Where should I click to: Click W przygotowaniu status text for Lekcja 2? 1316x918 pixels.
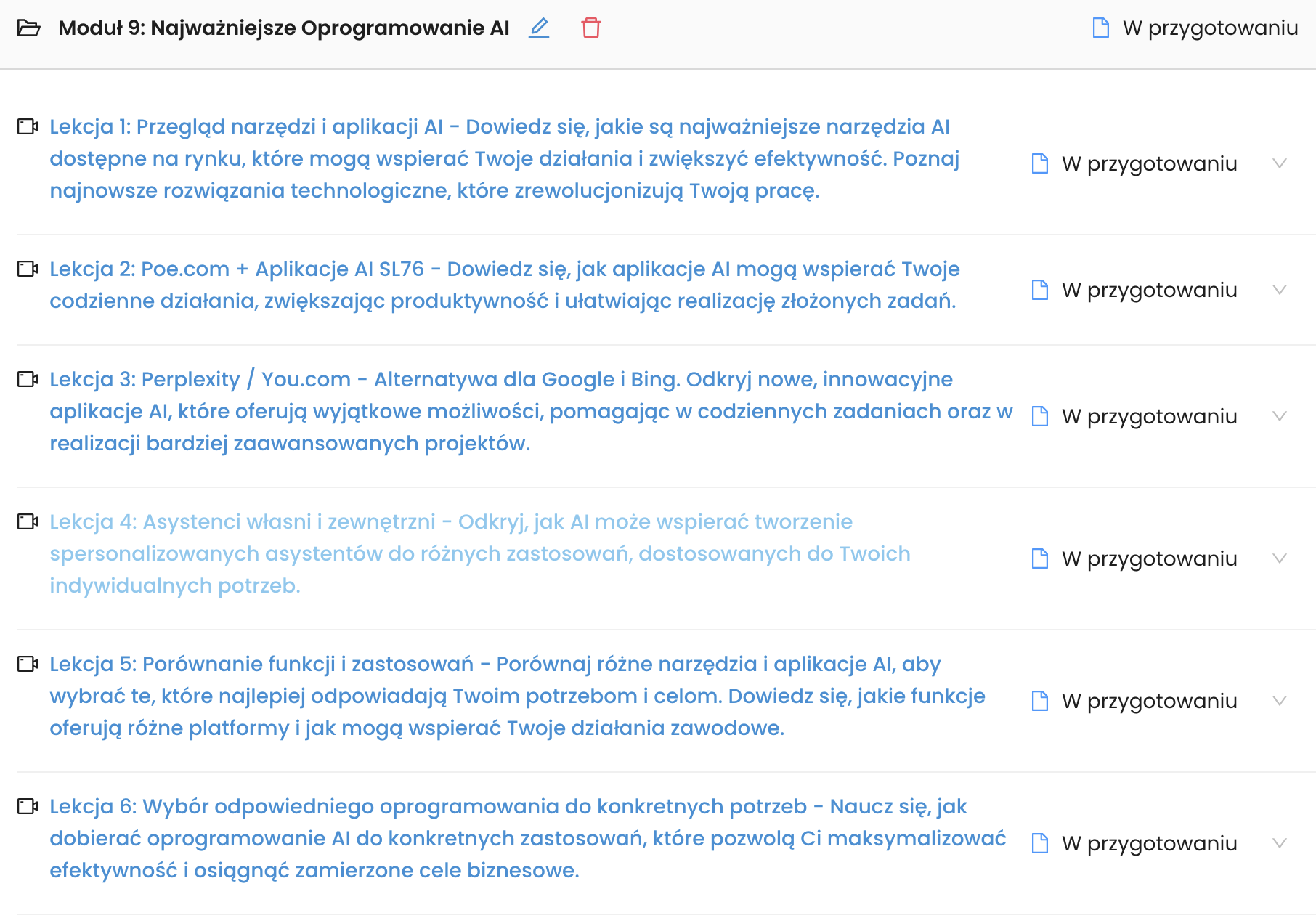pyautogui.click(x=1150, y=291)
